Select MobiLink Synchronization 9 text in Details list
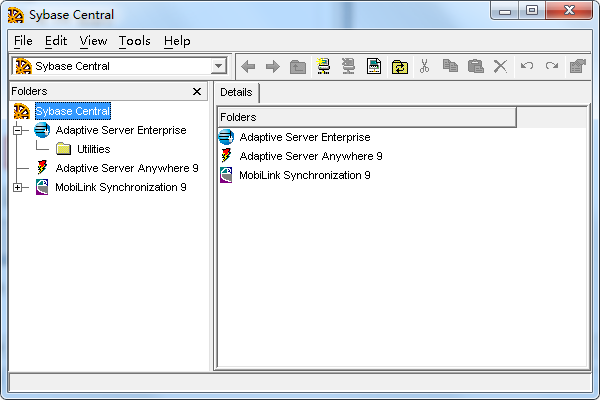This screenshot has width=600, height=400. click(305, 175)
